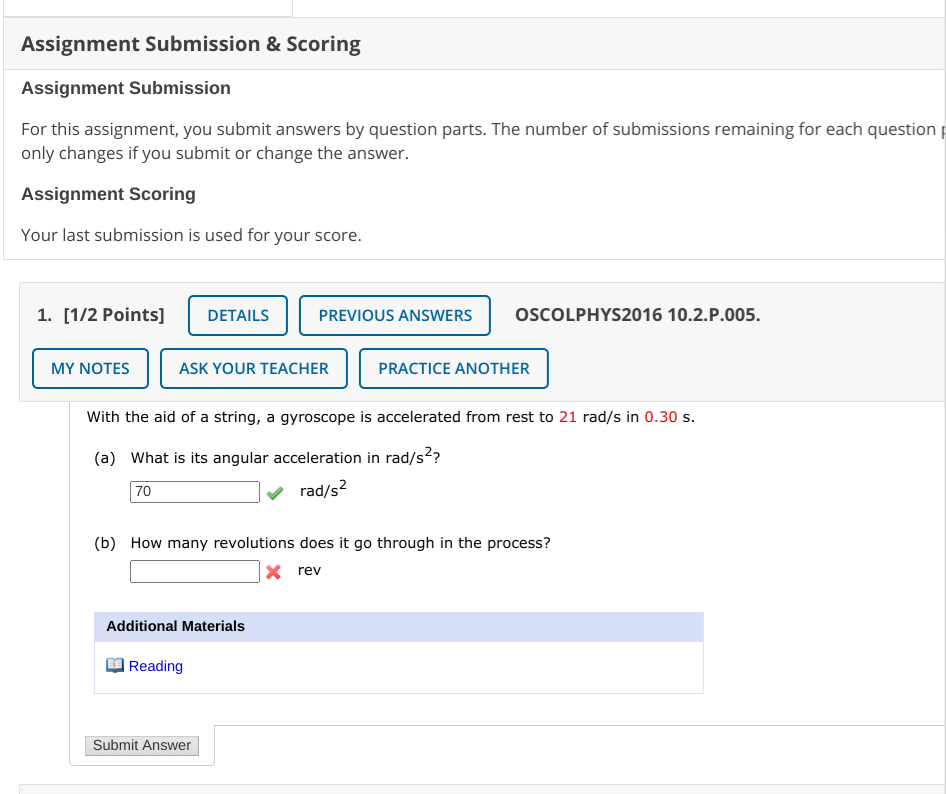Image resolution: width=946 pixels, height=794 pixels.
Task: Click the Submit Answer button
Action: click(x=142, y=745)
